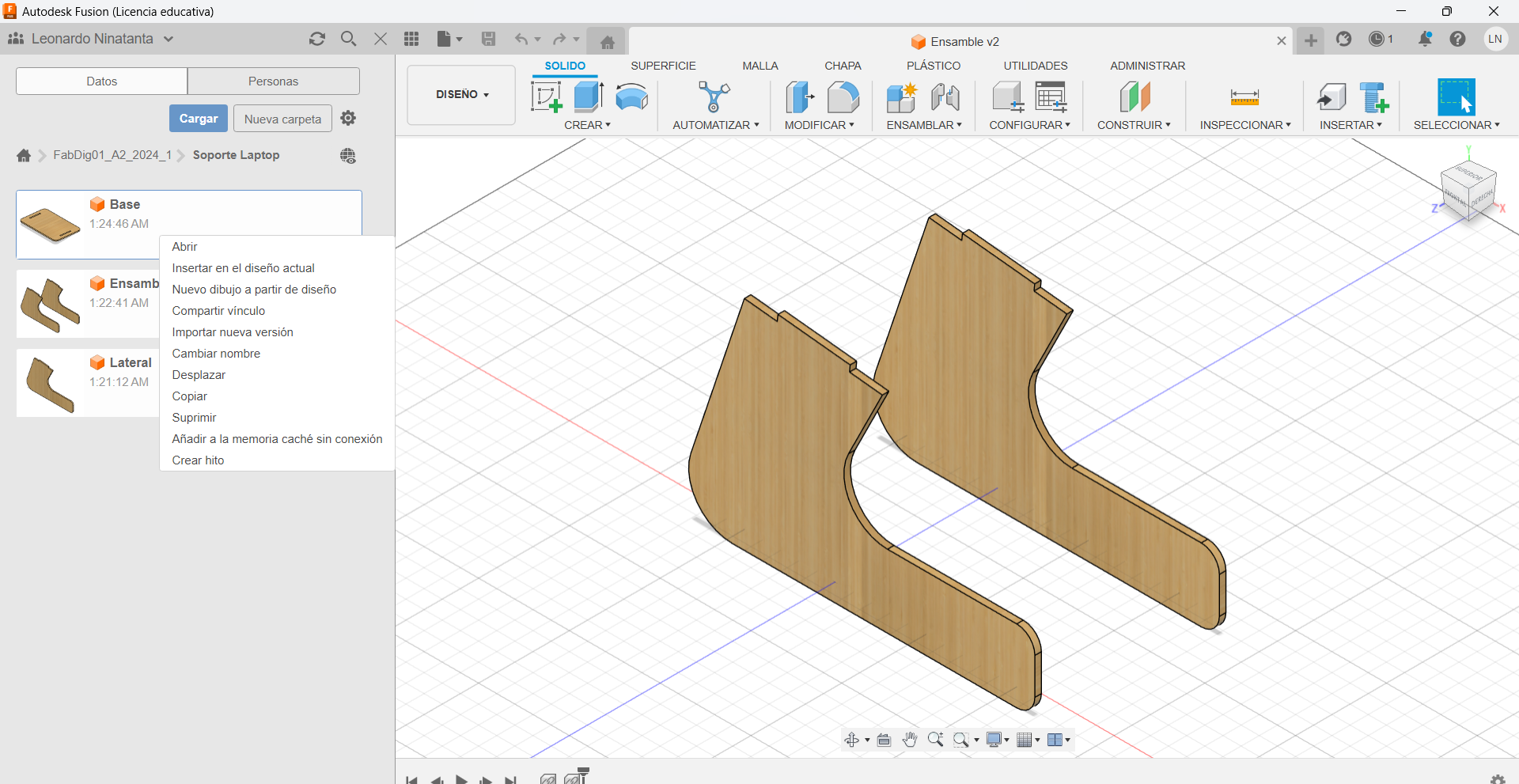Viewport: 1519px width, 784px height.
Task: Open project on web globe icon
Action: coord(348,156)
